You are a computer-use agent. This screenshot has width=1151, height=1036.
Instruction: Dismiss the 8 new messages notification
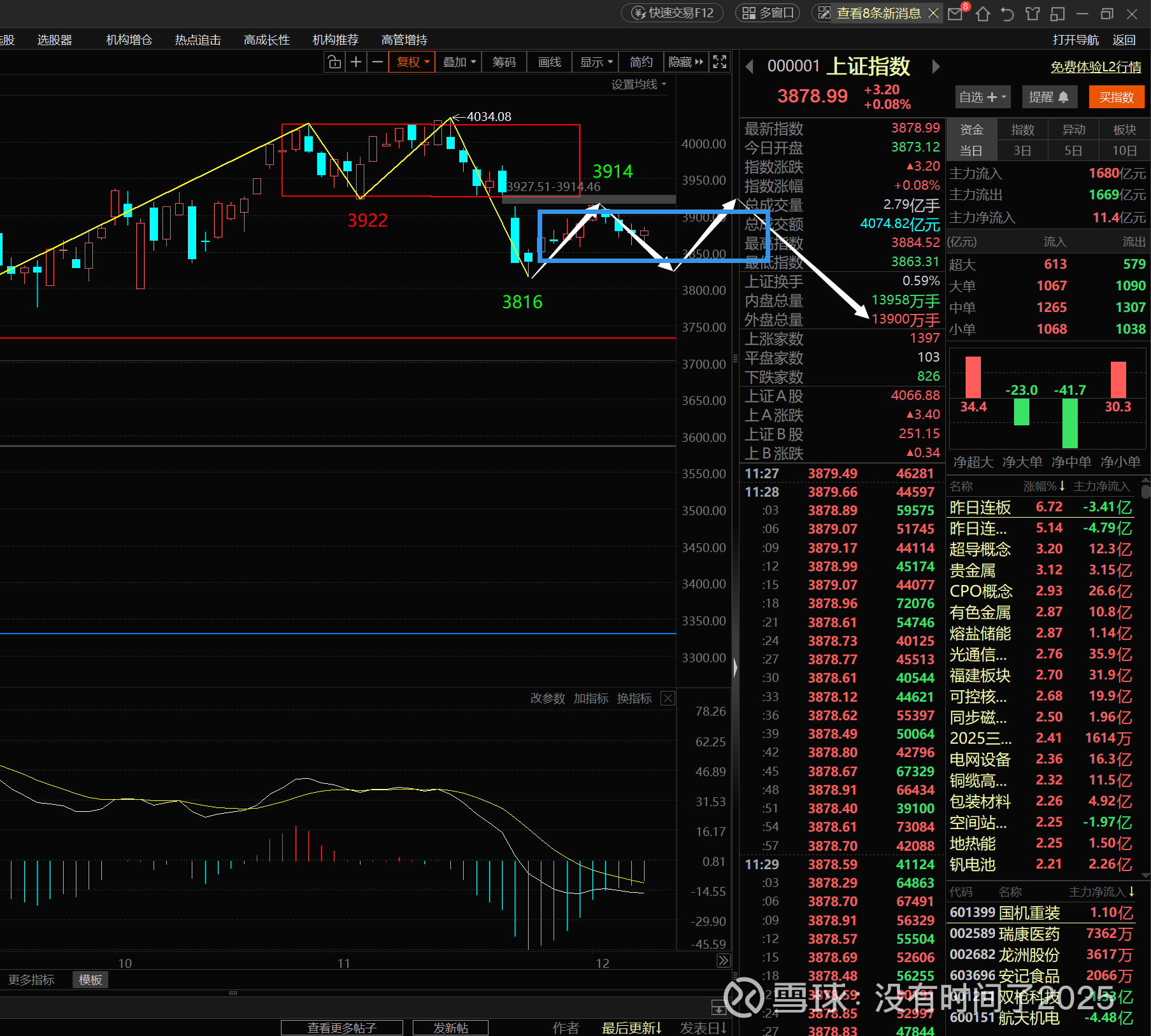coord(933,13)
